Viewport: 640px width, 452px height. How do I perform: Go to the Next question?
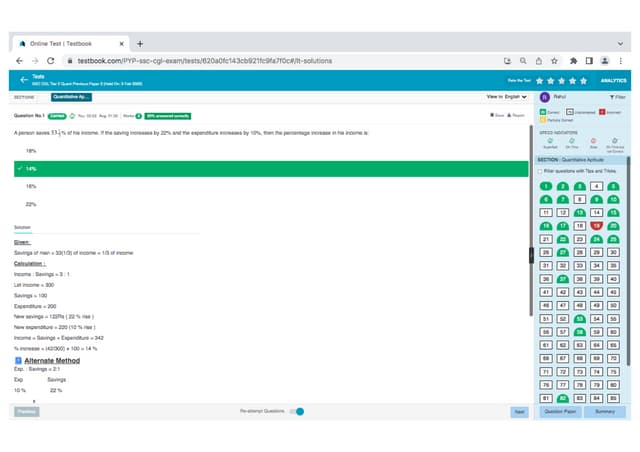(519, 411)
